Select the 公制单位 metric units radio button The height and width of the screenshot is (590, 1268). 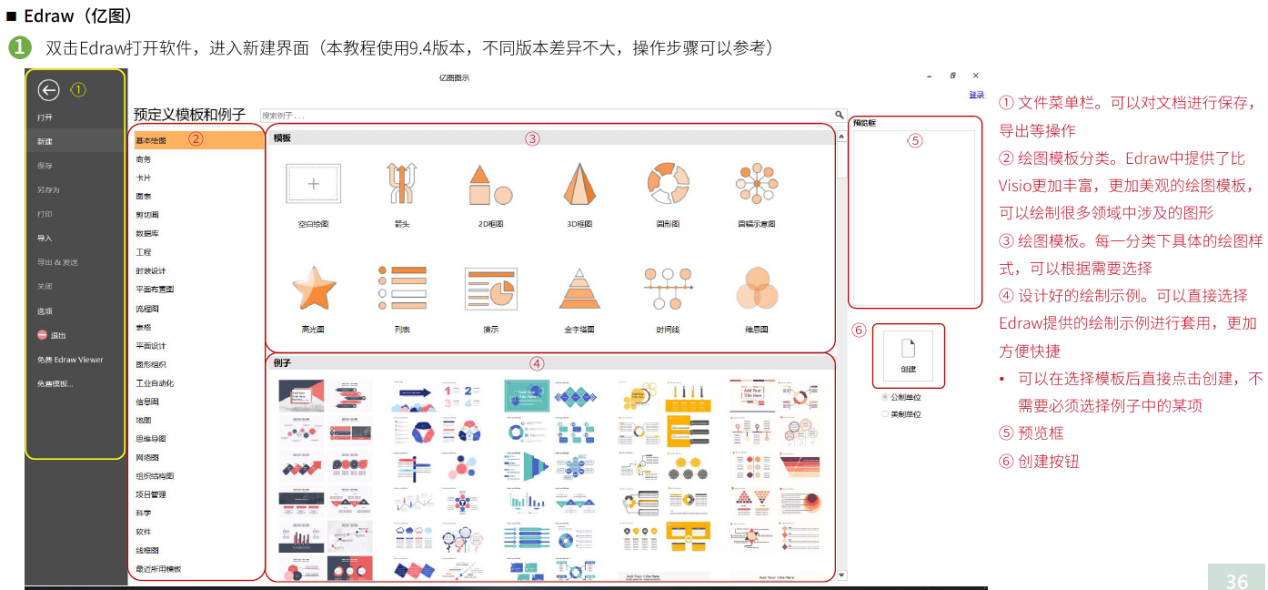point(884,397)
